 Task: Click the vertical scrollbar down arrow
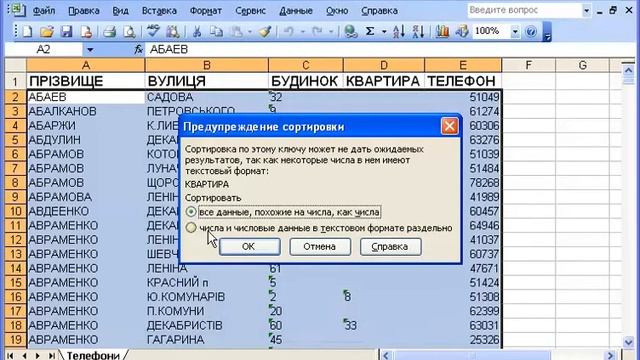628,341
